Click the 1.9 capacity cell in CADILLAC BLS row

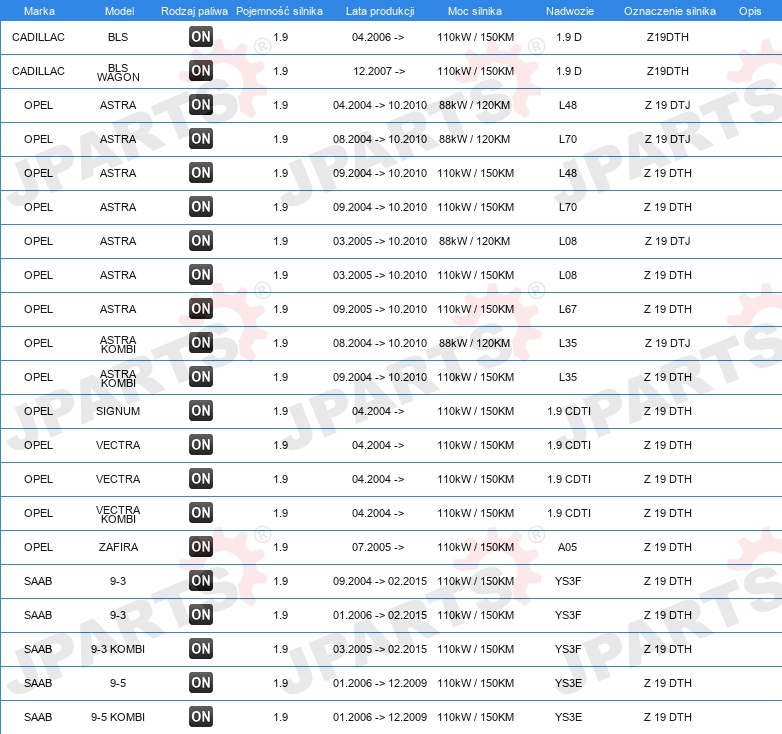pyautogui.click(x=281, y=37)
